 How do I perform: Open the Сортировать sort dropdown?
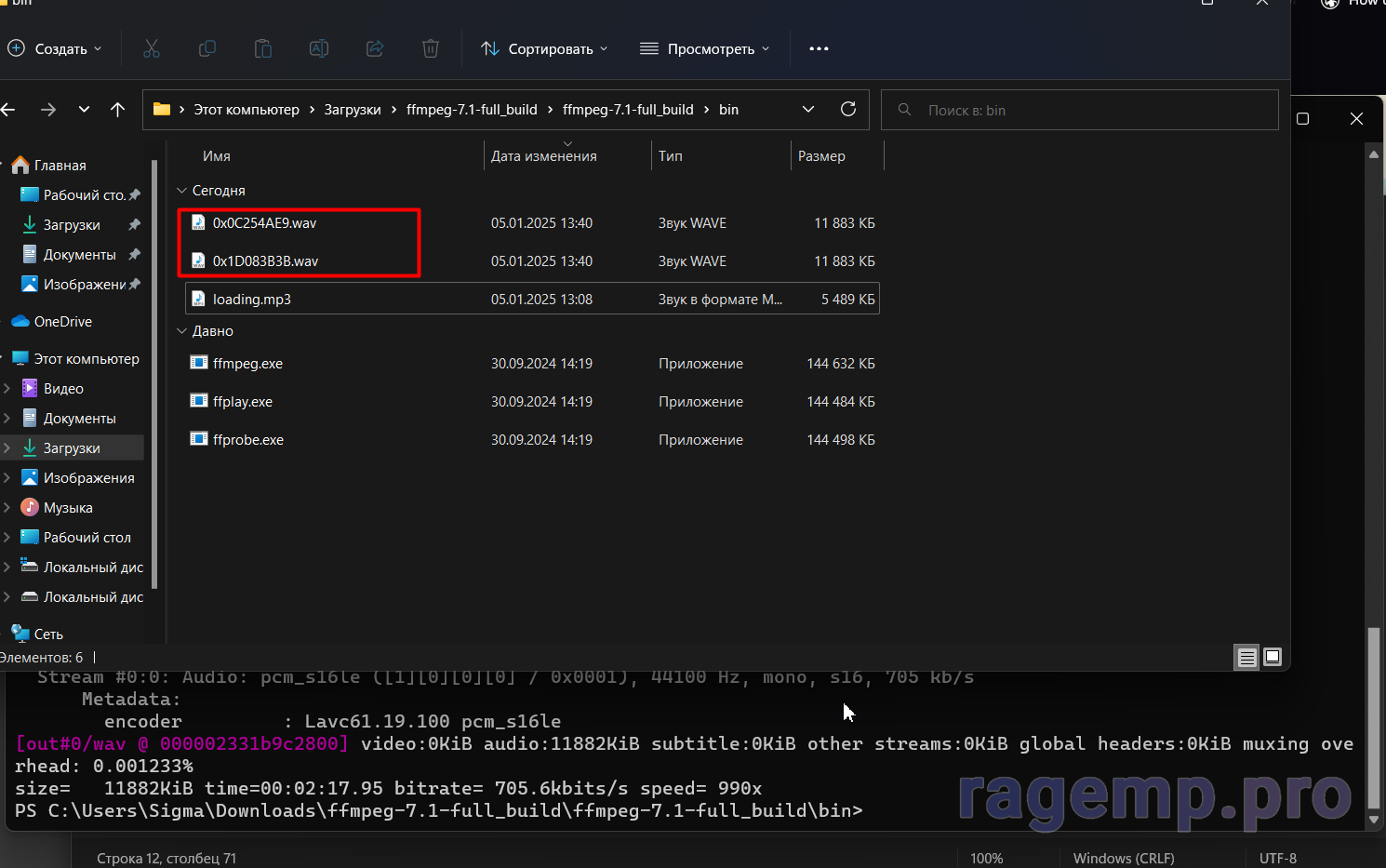544,48
